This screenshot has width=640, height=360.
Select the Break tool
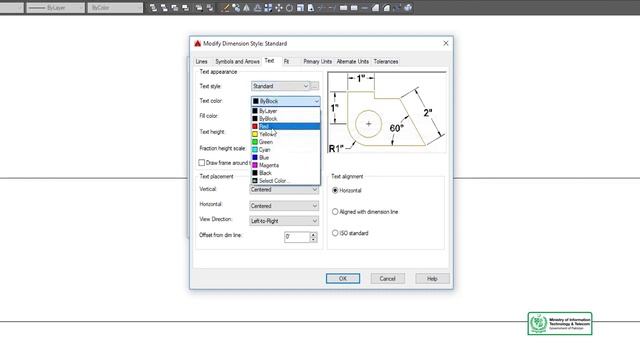tap(354, 8)
